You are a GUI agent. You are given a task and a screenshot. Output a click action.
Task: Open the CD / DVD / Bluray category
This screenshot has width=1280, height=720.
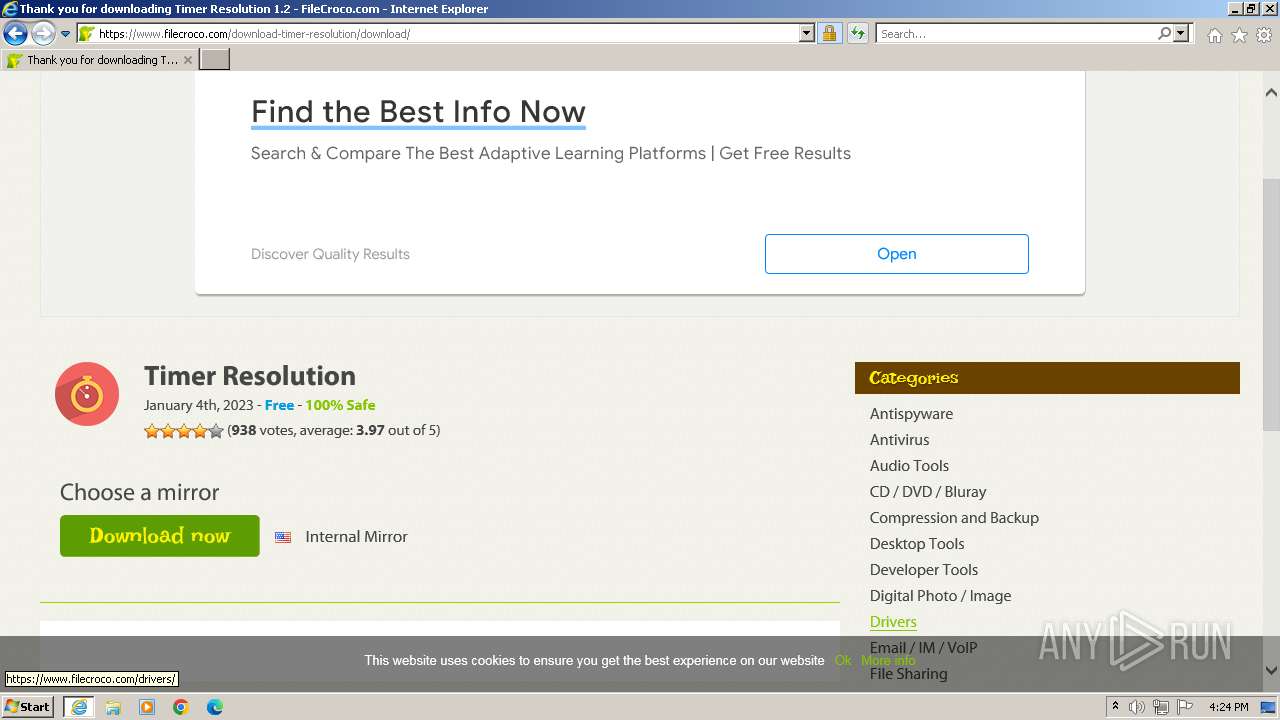[928, 492]
